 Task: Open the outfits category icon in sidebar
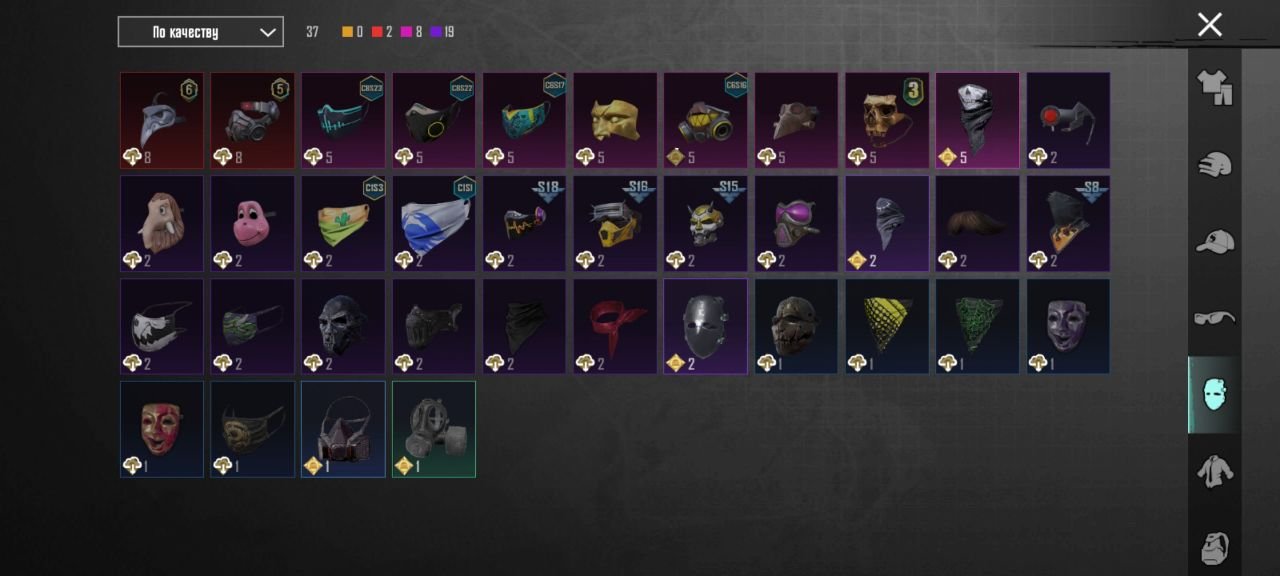[1214, 88]
